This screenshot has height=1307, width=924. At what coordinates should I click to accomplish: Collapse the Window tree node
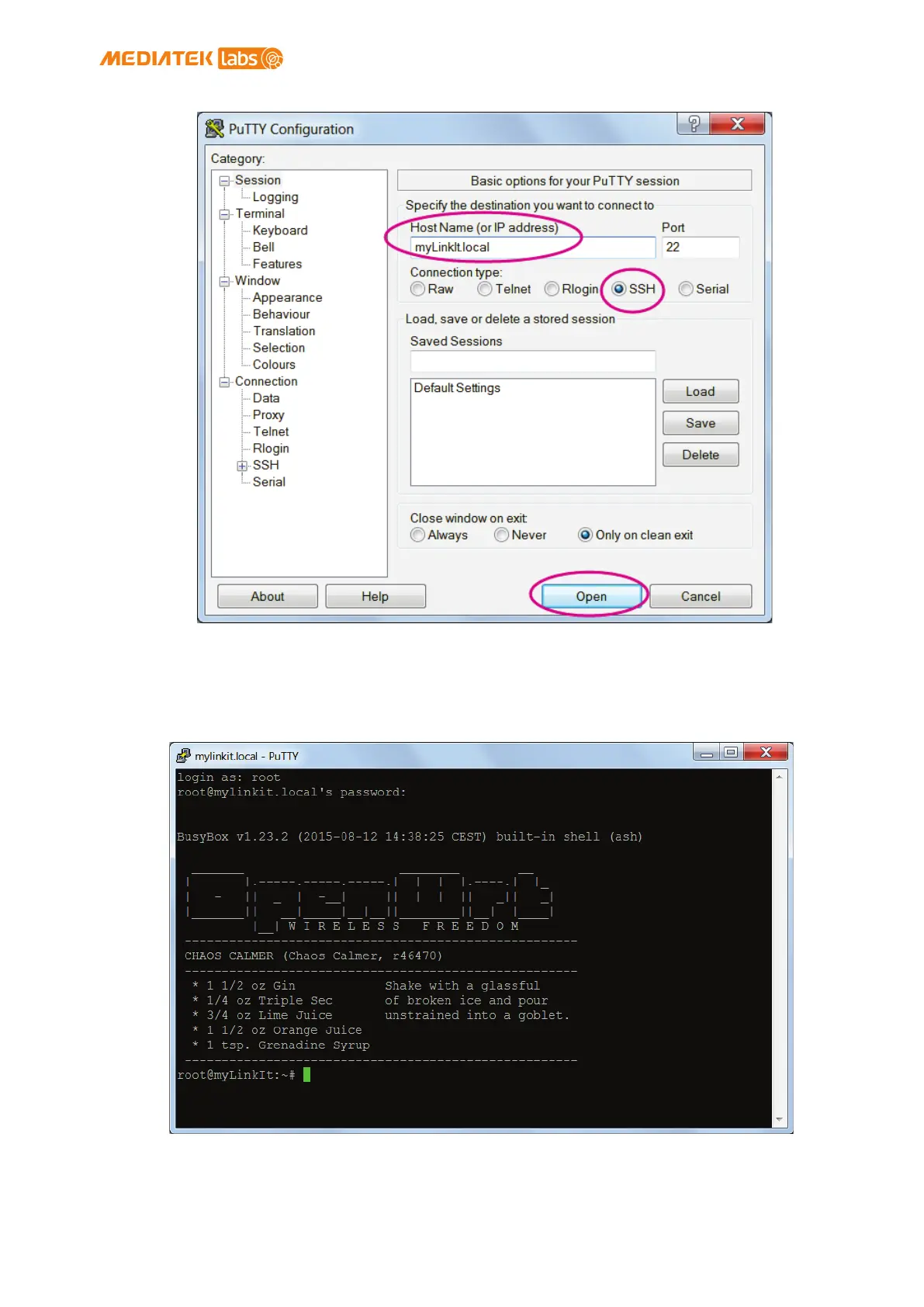point(224,282)
